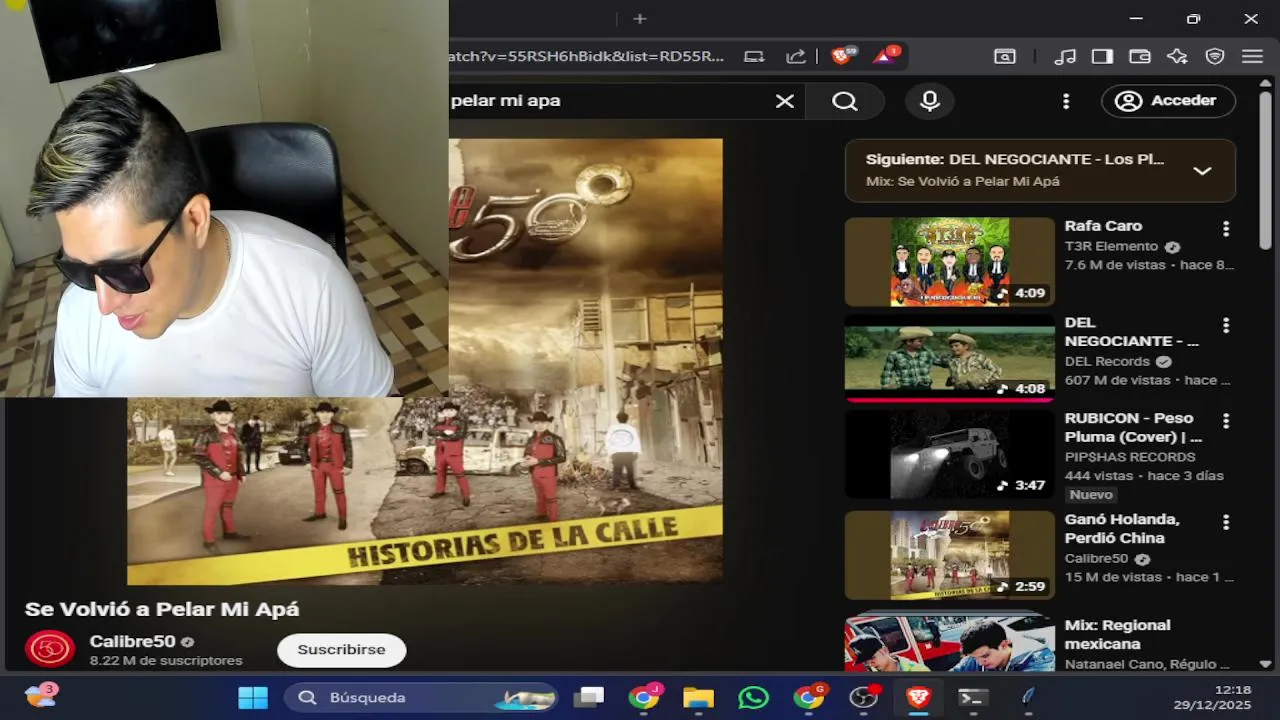Open Brave VPN shield icon
The height and width of the screenshot is (720, 1280).
tap(1215, 57)
